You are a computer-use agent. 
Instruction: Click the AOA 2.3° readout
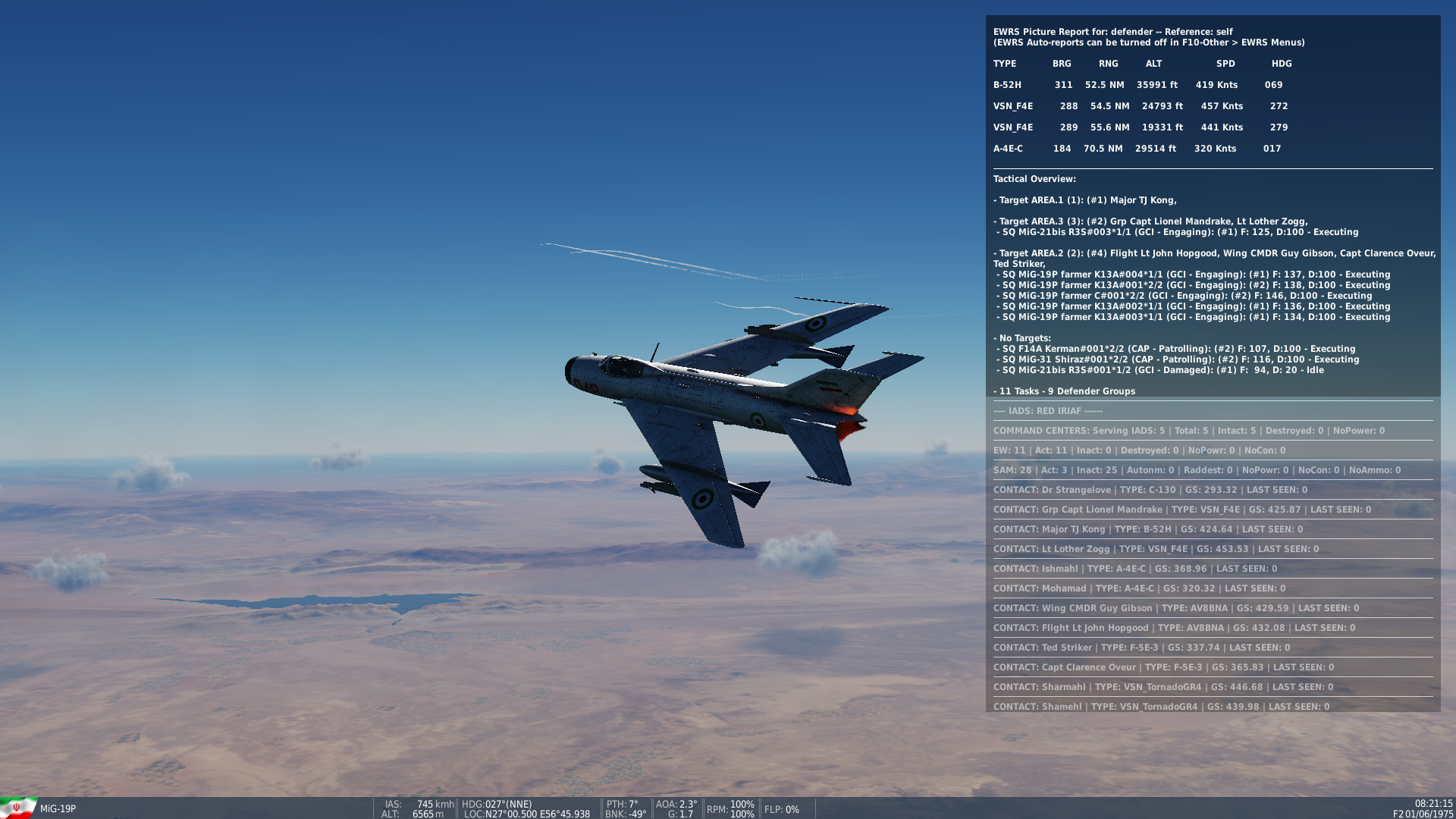click(x=676, y=804)
